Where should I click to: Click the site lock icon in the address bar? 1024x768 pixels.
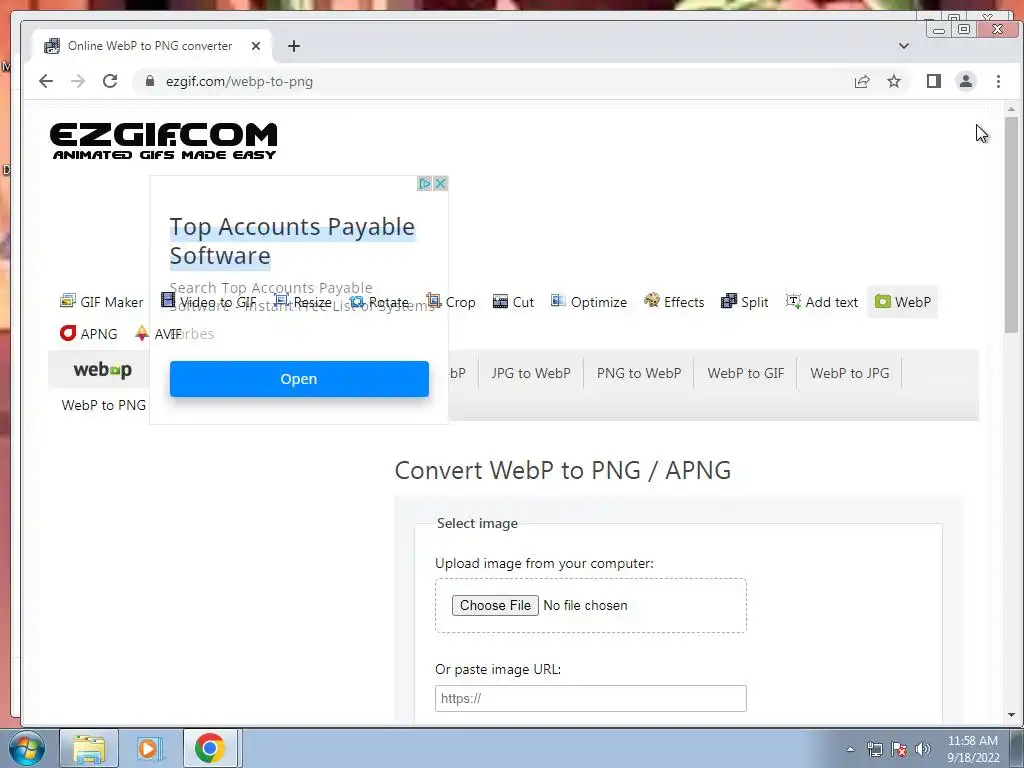[150, 81]
